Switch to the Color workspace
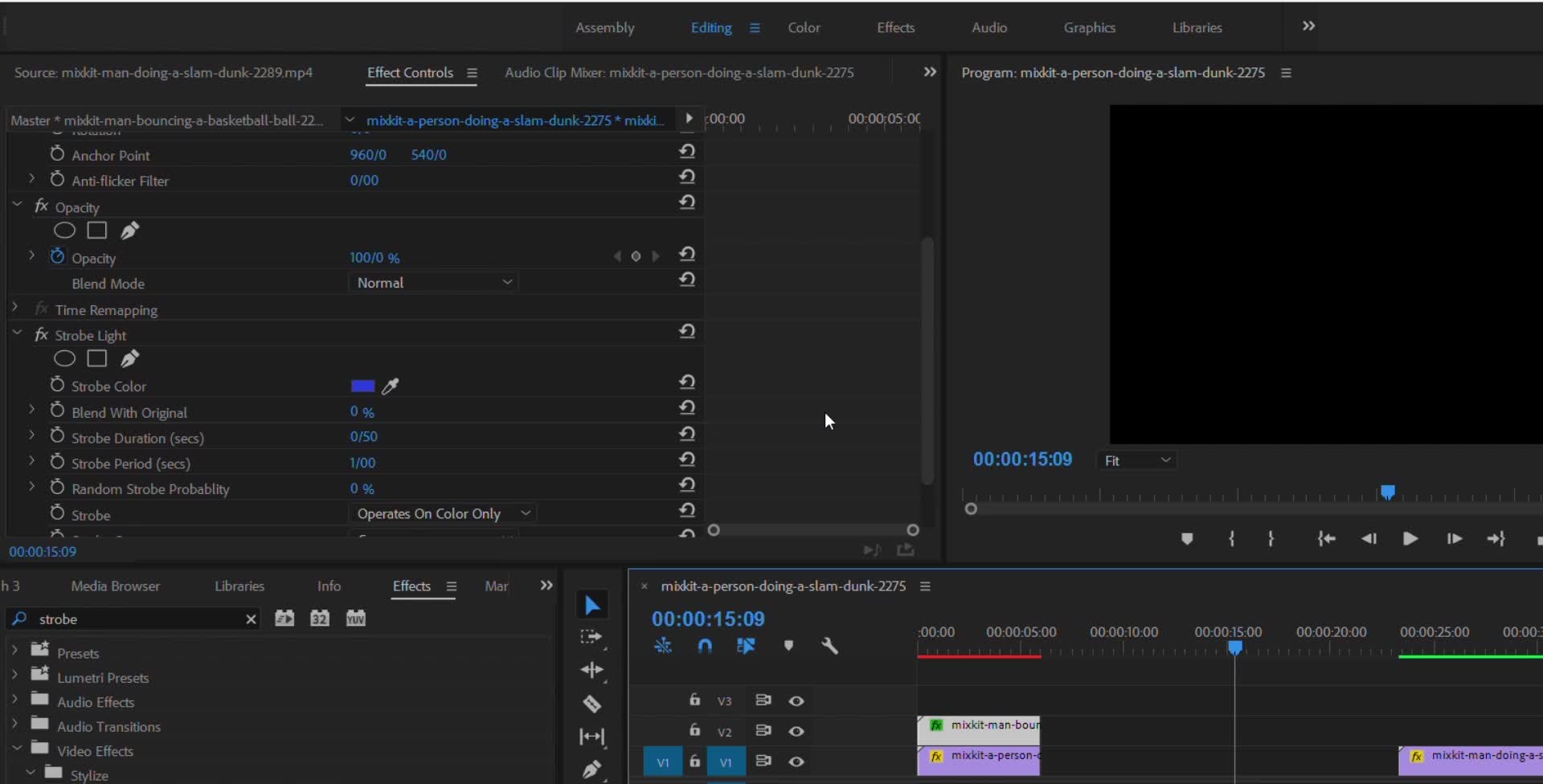 (x=804, y=27)
